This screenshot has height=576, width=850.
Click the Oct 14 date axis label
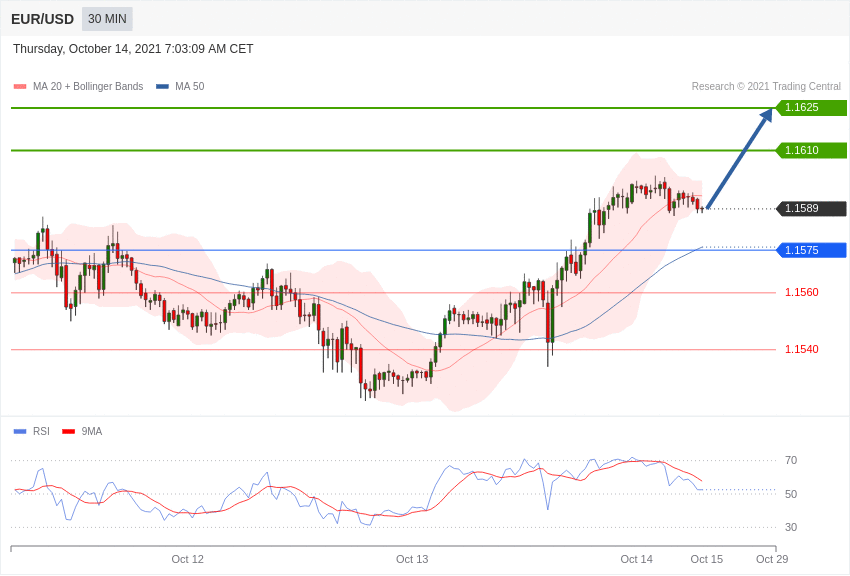click(636, 559)
